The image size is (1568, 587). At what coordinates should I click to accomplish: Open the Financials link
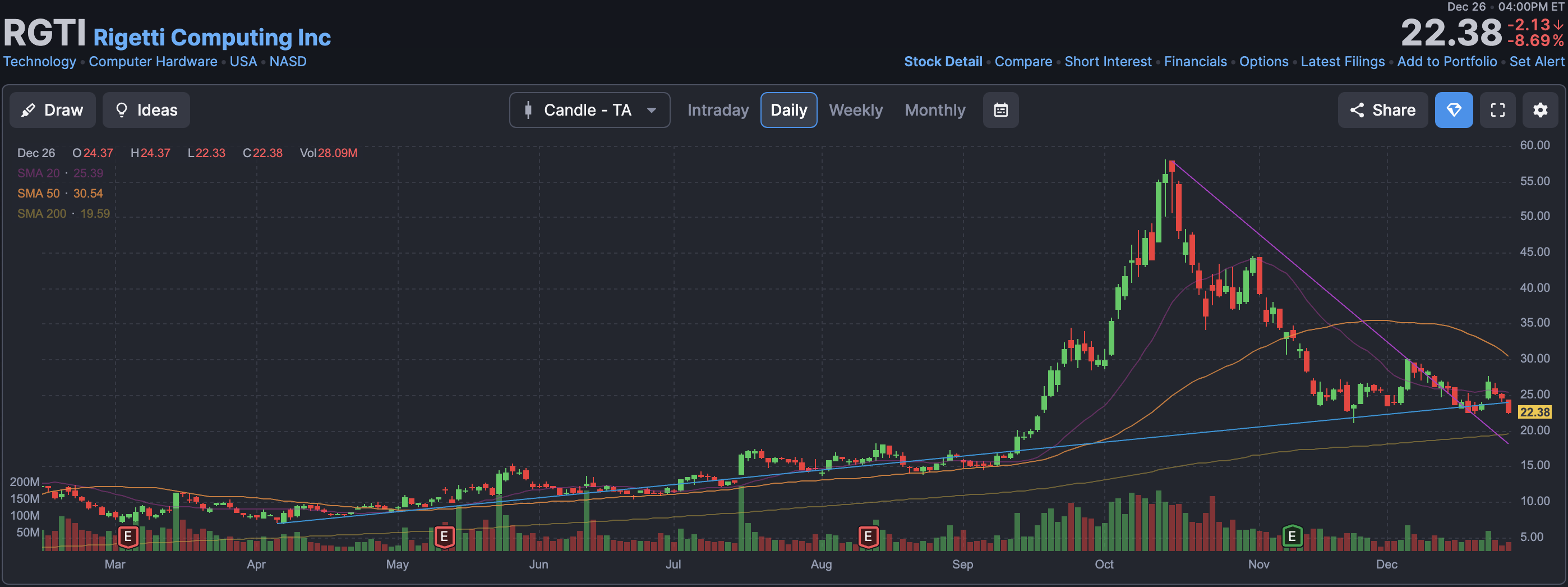[x=1196, y=62]
